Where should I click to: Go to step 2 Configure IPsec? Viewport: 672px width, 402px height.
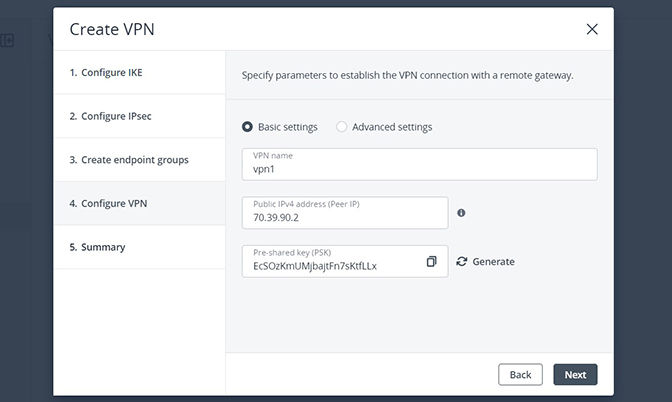click(x=140, y=116)
